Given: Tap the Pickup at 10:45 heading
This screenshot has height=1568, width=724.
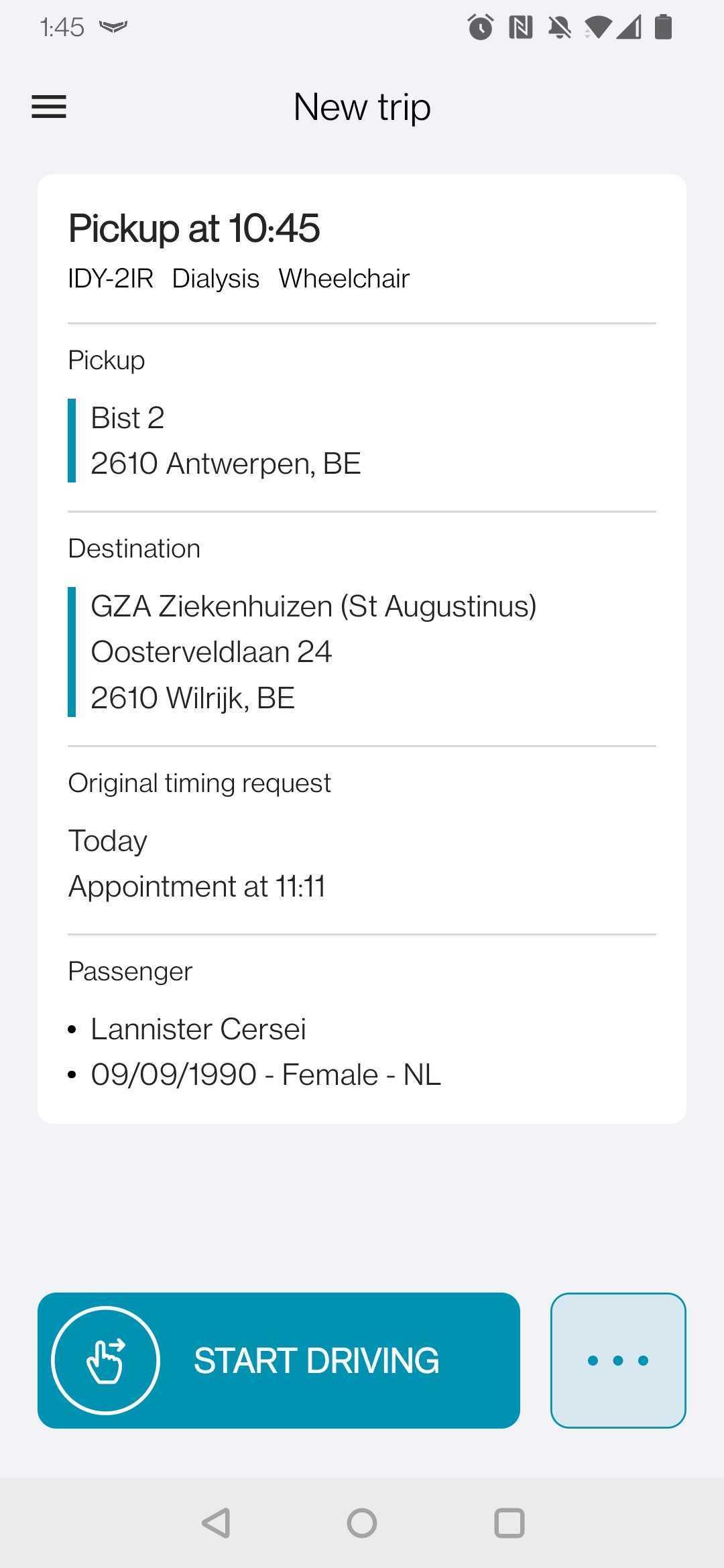Looking at the screenshot, I should [194, 228].
